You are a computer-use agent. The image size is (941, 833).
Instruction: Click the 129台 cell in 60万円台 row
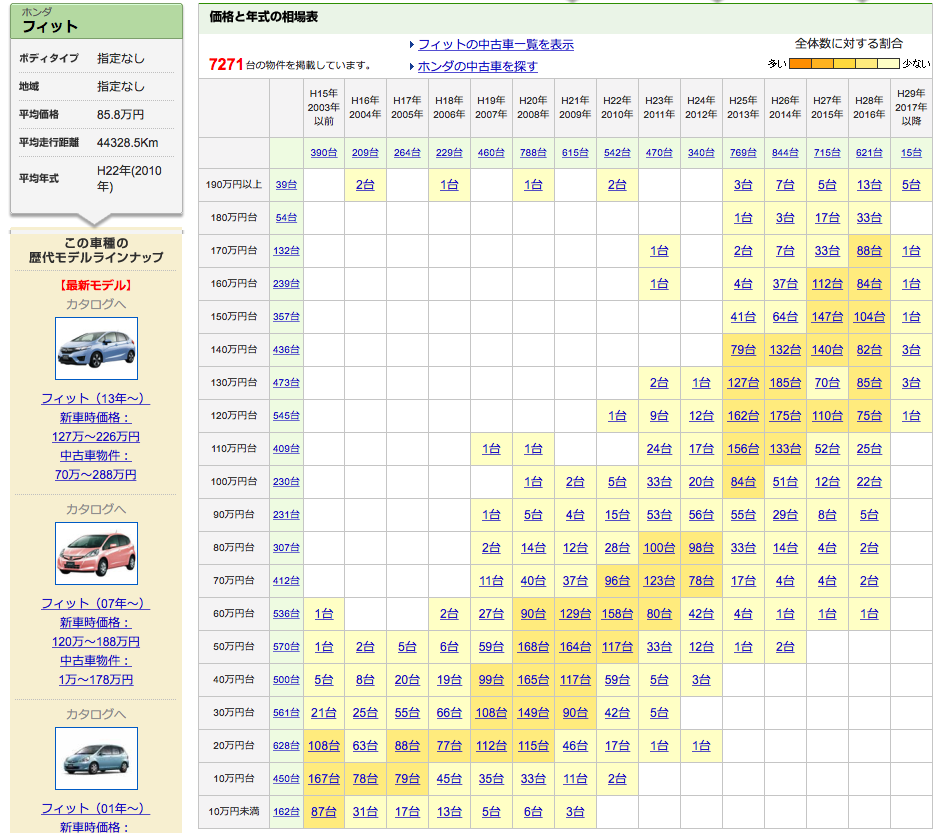pos(575,613)
